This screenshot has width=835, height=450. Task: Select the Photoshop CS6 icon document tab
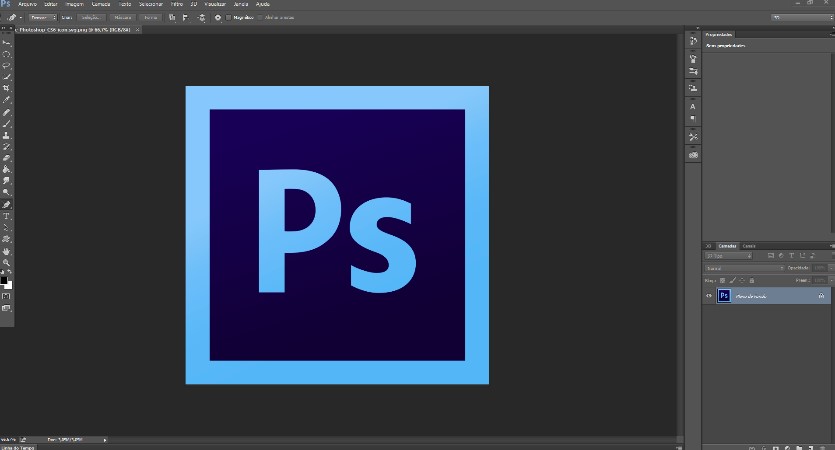tap(75, 30)
